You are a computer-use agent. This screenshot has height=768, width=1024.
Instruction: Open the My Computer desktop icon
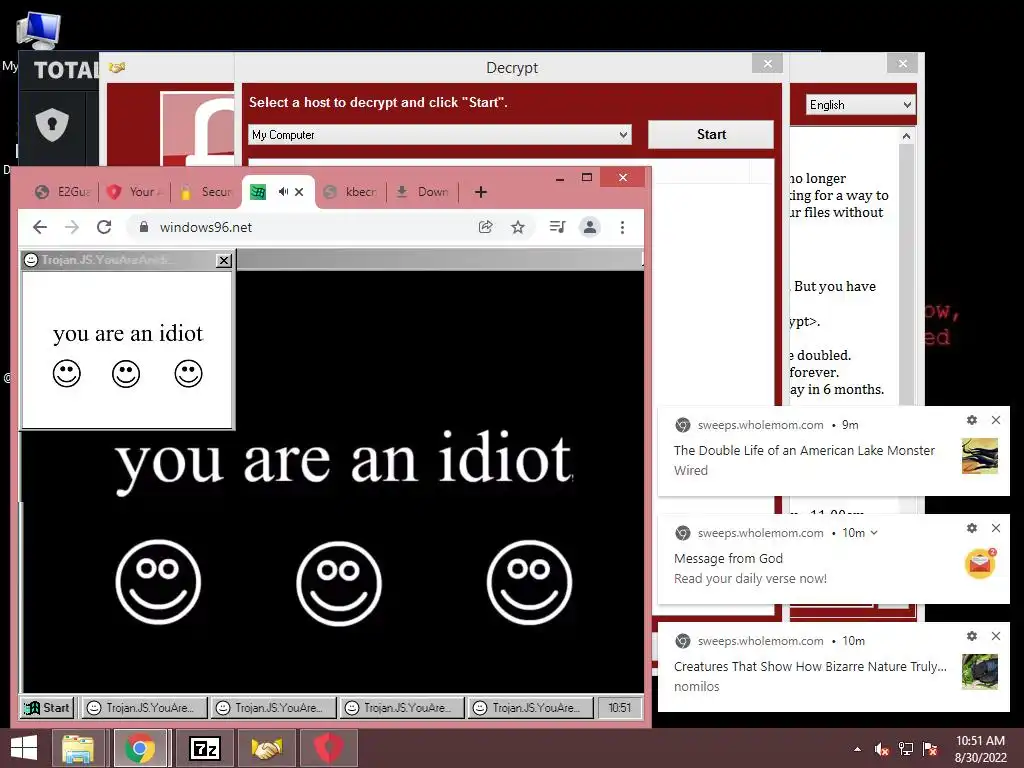pos(38,31)
